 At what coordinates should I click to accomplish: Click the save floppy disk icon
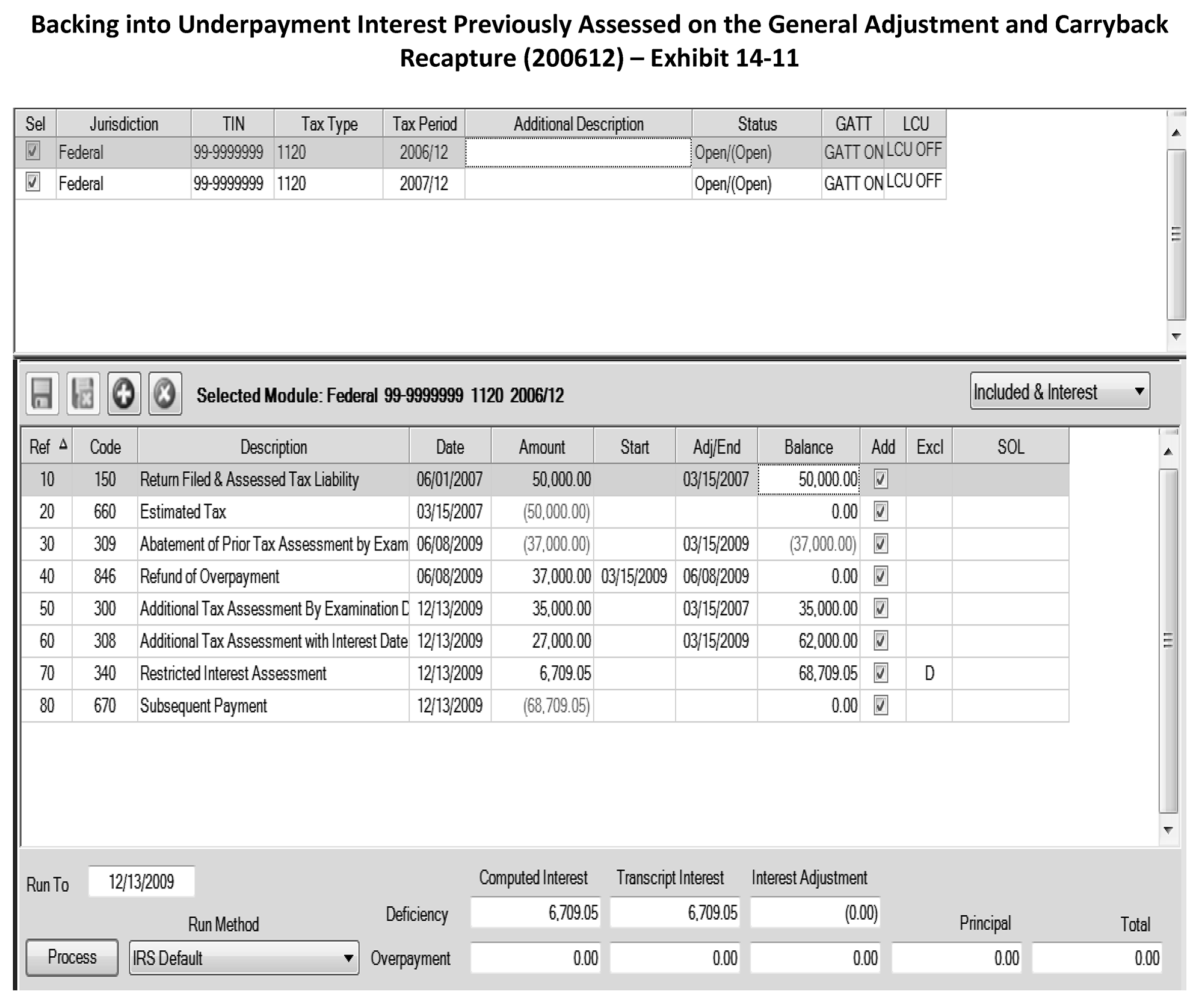[42, 394]
